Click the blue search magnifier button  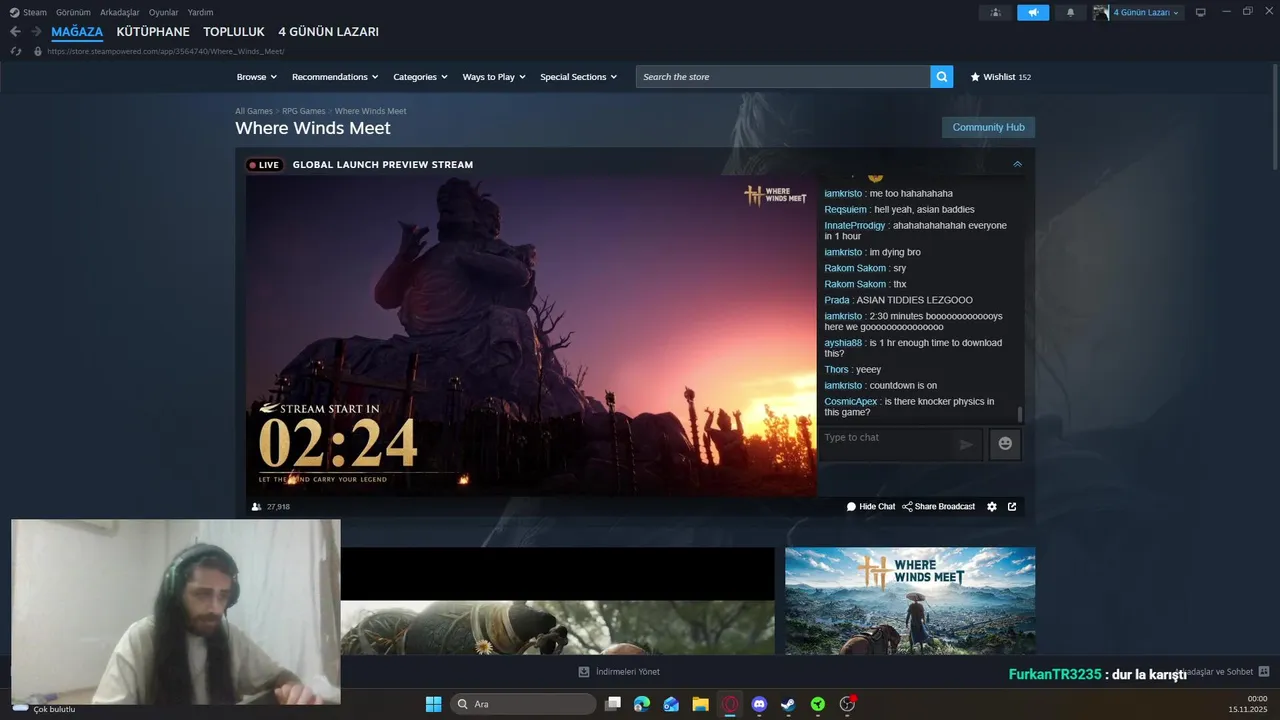(x=941, y=77)
